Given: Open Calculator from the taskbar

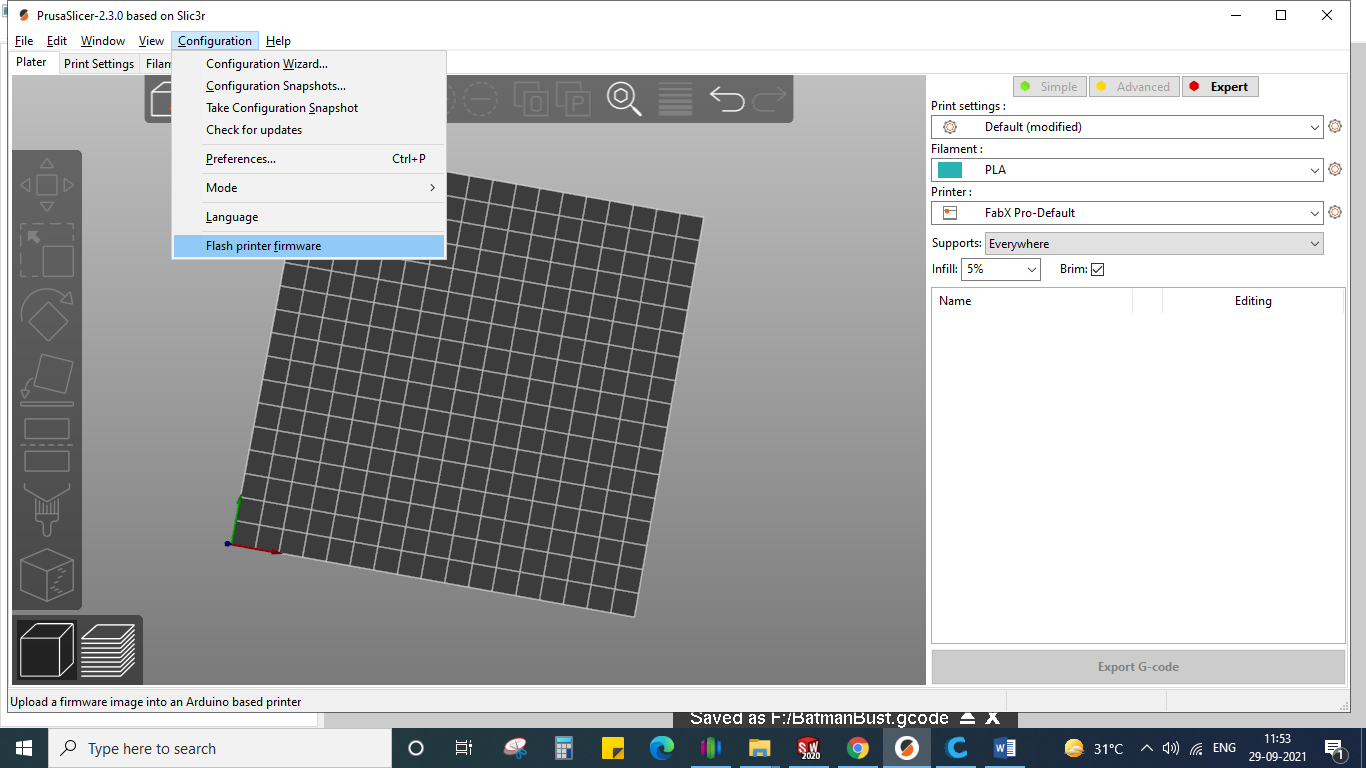Looking at the screenshot, I should pyautogui.click(x=564, y=748).
